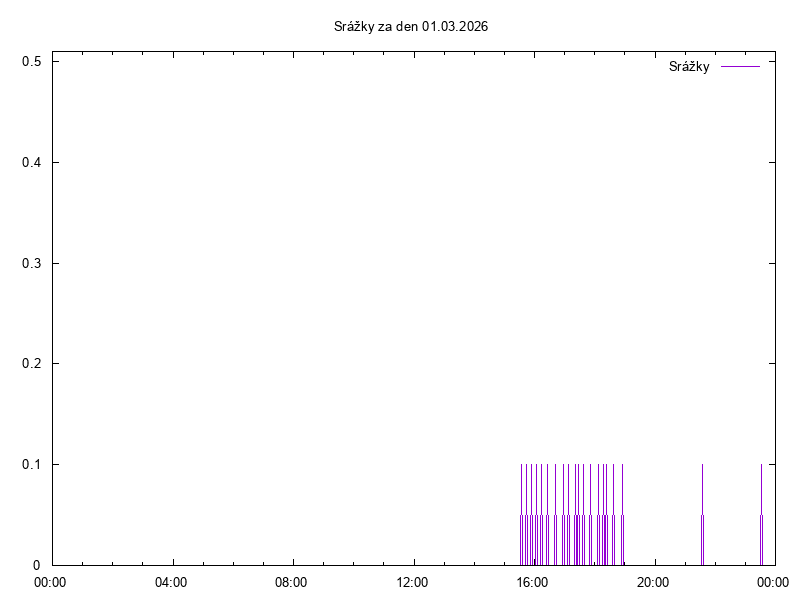Click the 08:00 x-axis label
800x600 pixels.
[x=292, y=582]
